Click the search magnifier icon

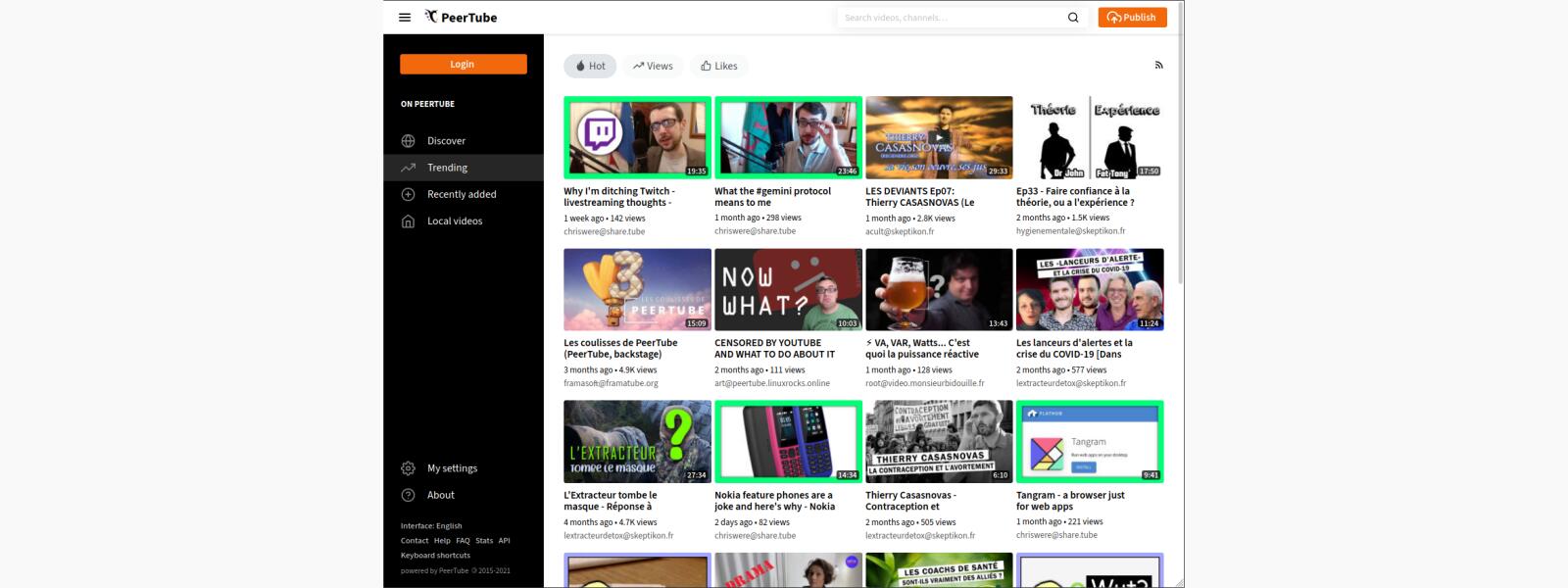click(x=1073, y=18)
